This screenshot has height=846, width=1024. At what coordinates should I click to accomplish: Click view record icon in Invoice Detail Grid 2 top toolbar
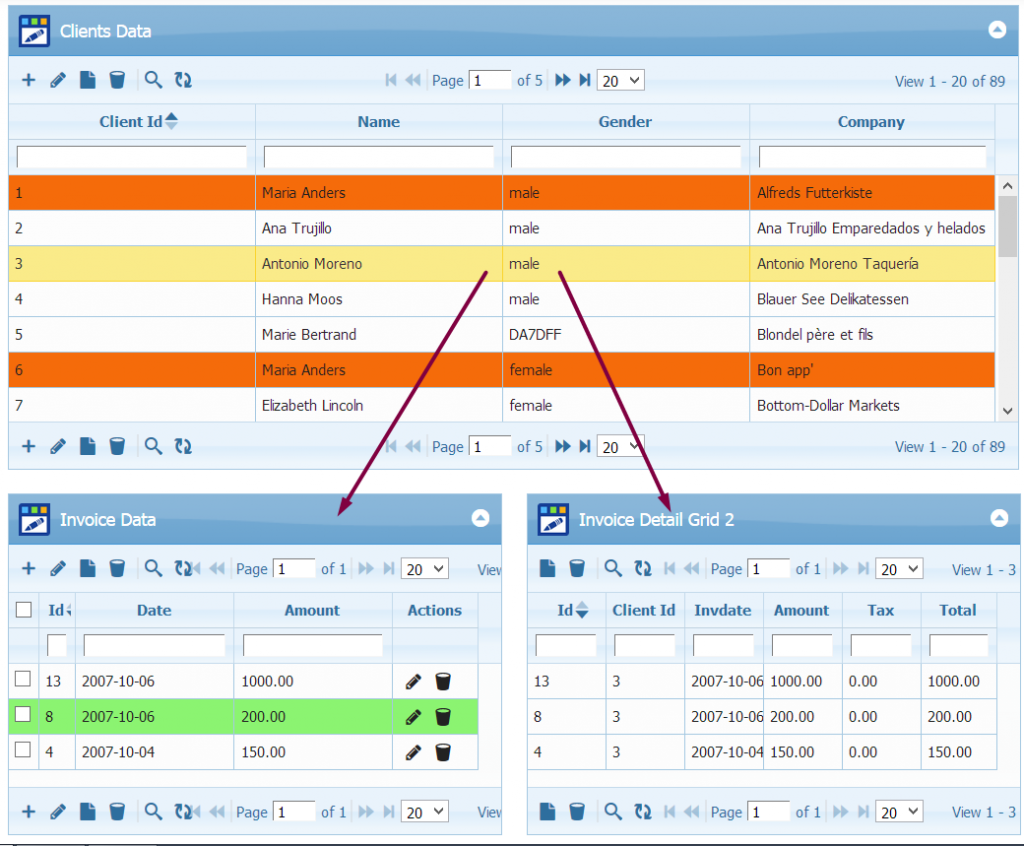point(547,569)
